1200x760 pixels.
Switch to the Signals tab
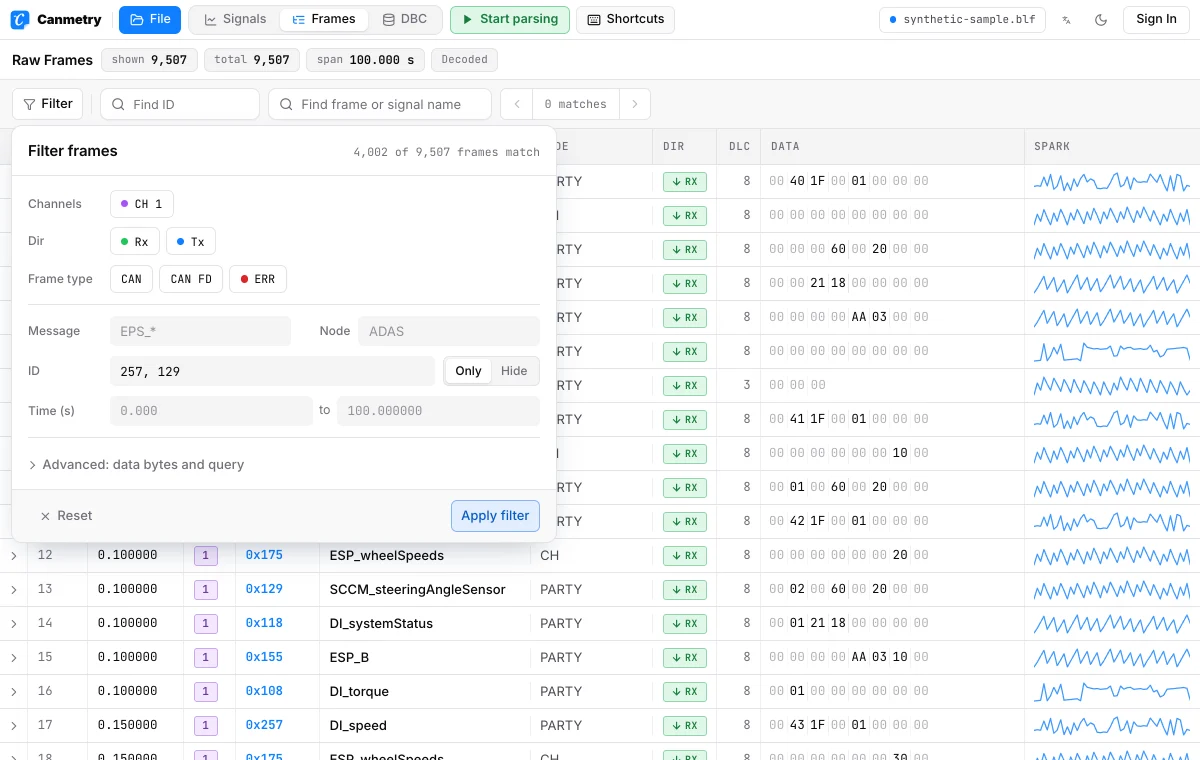click(235, 19)
